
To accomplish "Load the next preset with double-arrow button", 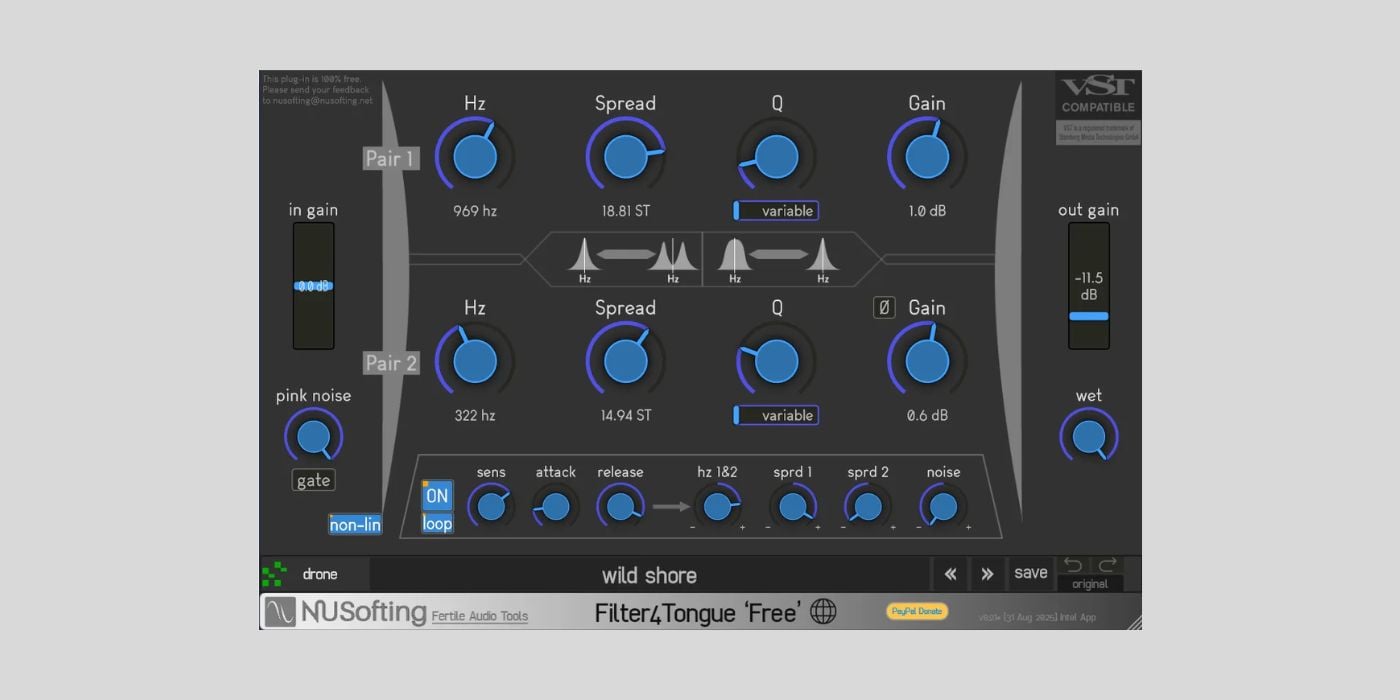I will (x=987, y=573).
